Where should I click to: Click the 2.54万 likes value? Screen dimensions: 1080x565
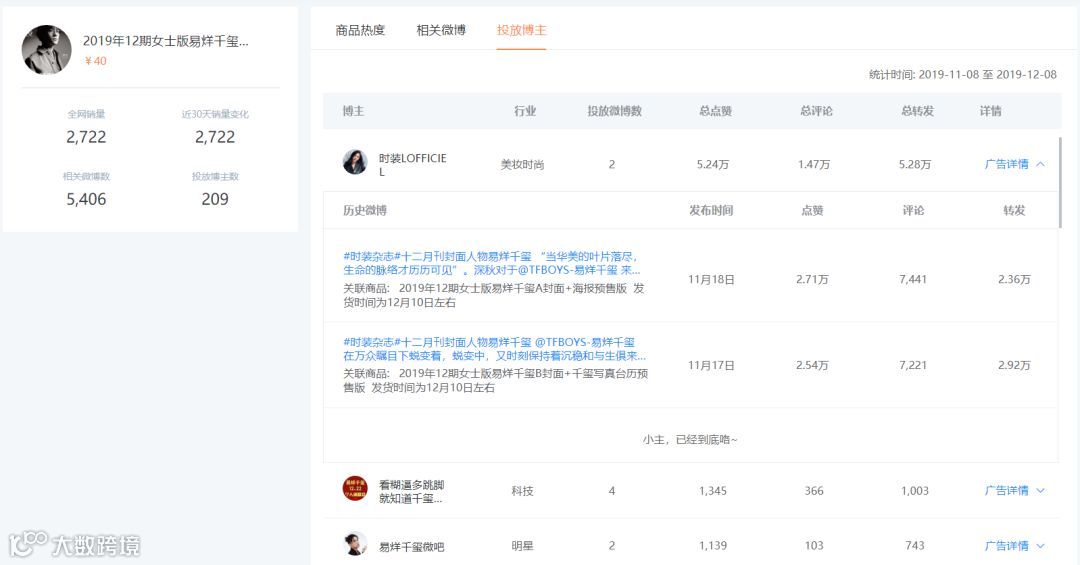point(812,365)
